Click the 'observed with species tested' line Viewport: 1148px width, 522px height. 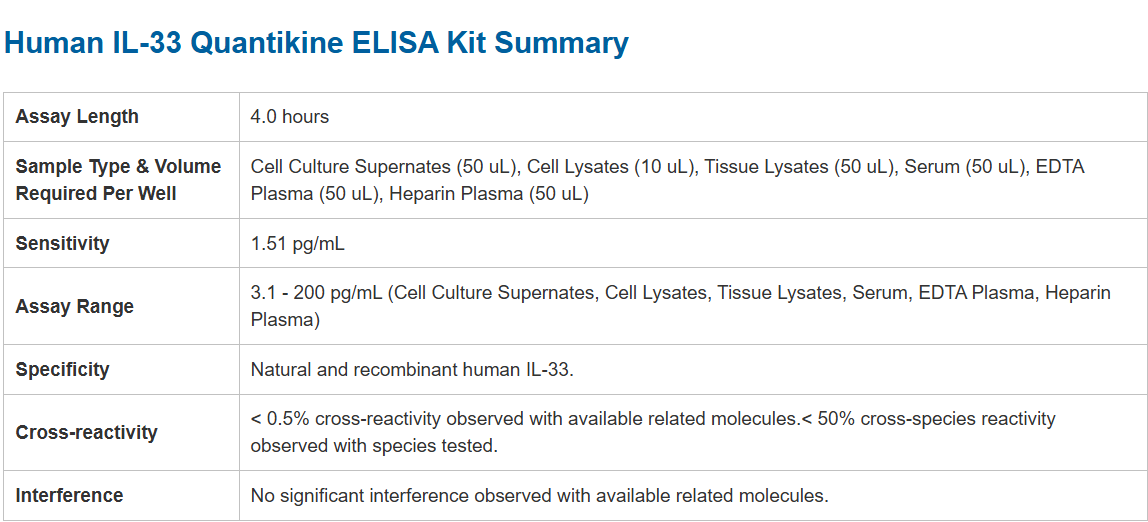[x=374, y=446]
